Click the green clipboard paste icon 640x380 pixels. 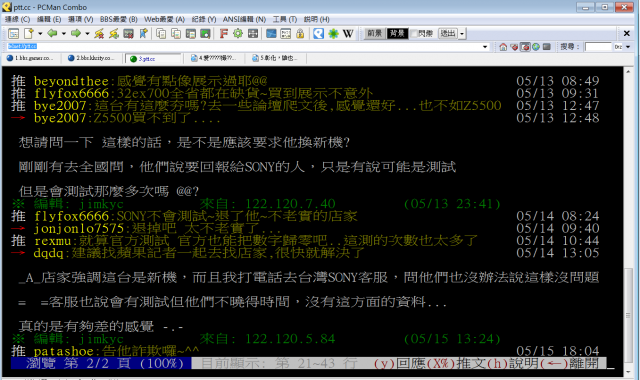coord(205,33)
